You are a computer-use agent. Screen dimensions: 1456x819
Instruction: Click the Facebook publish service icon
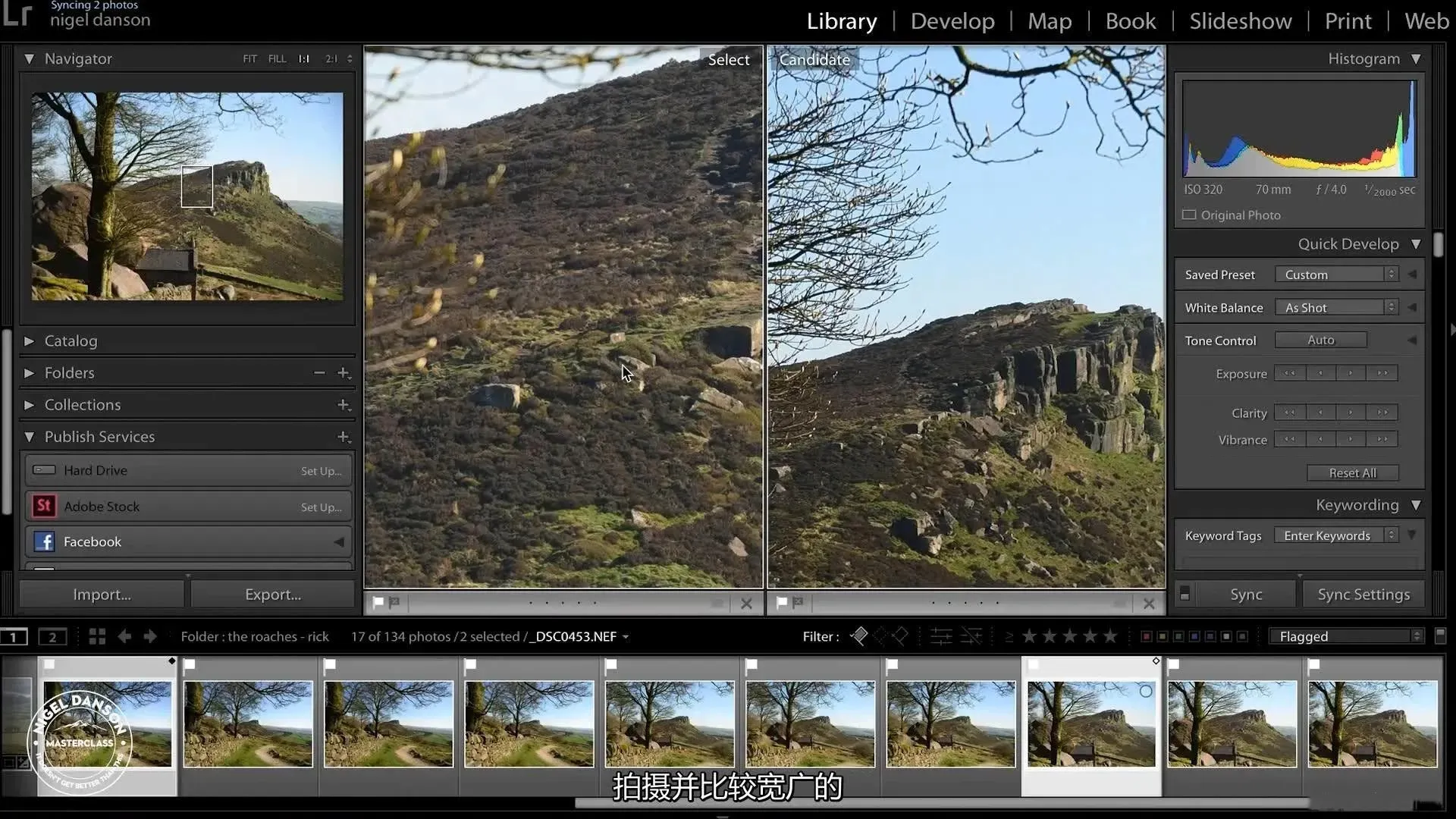coord(44,541)
